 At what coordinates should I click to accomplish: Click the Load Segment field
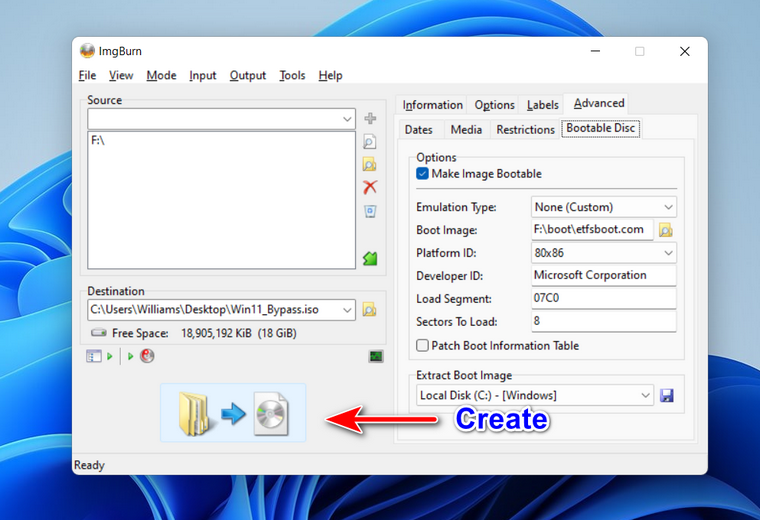(x=603, y=299)
